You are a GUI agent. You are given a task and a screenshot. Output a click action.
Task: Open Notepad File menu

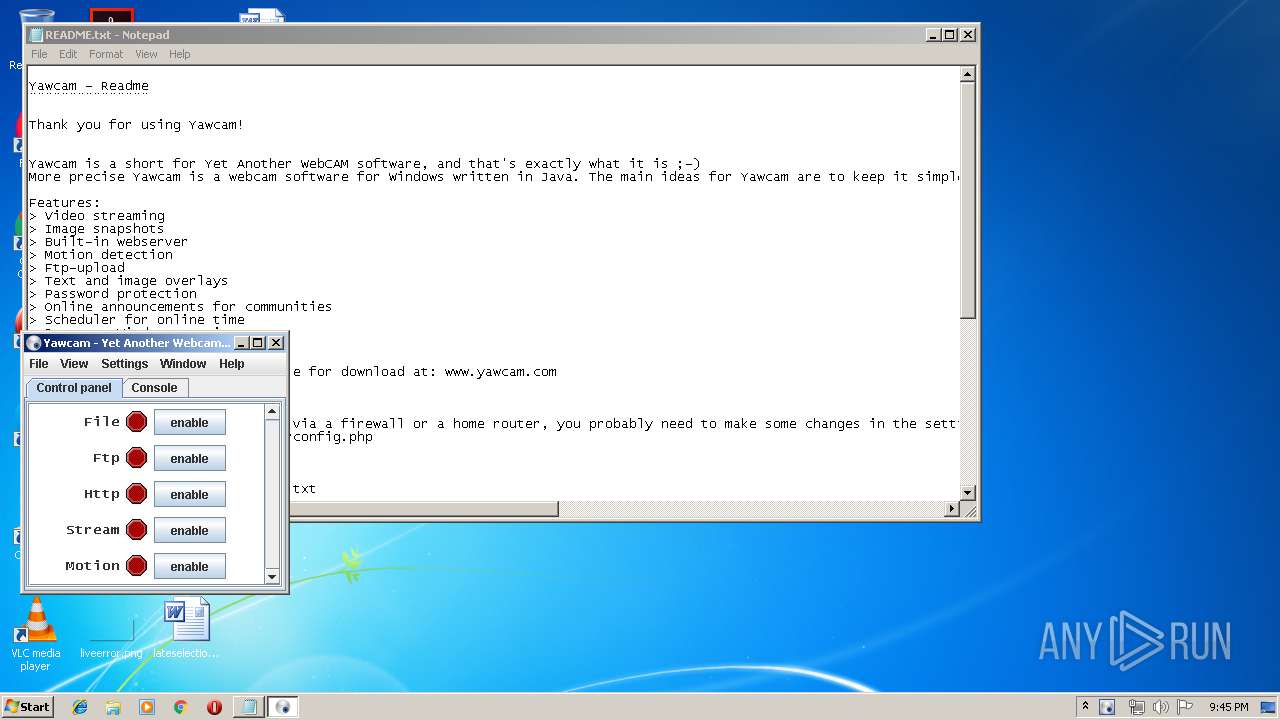click(x=39, y=54)
